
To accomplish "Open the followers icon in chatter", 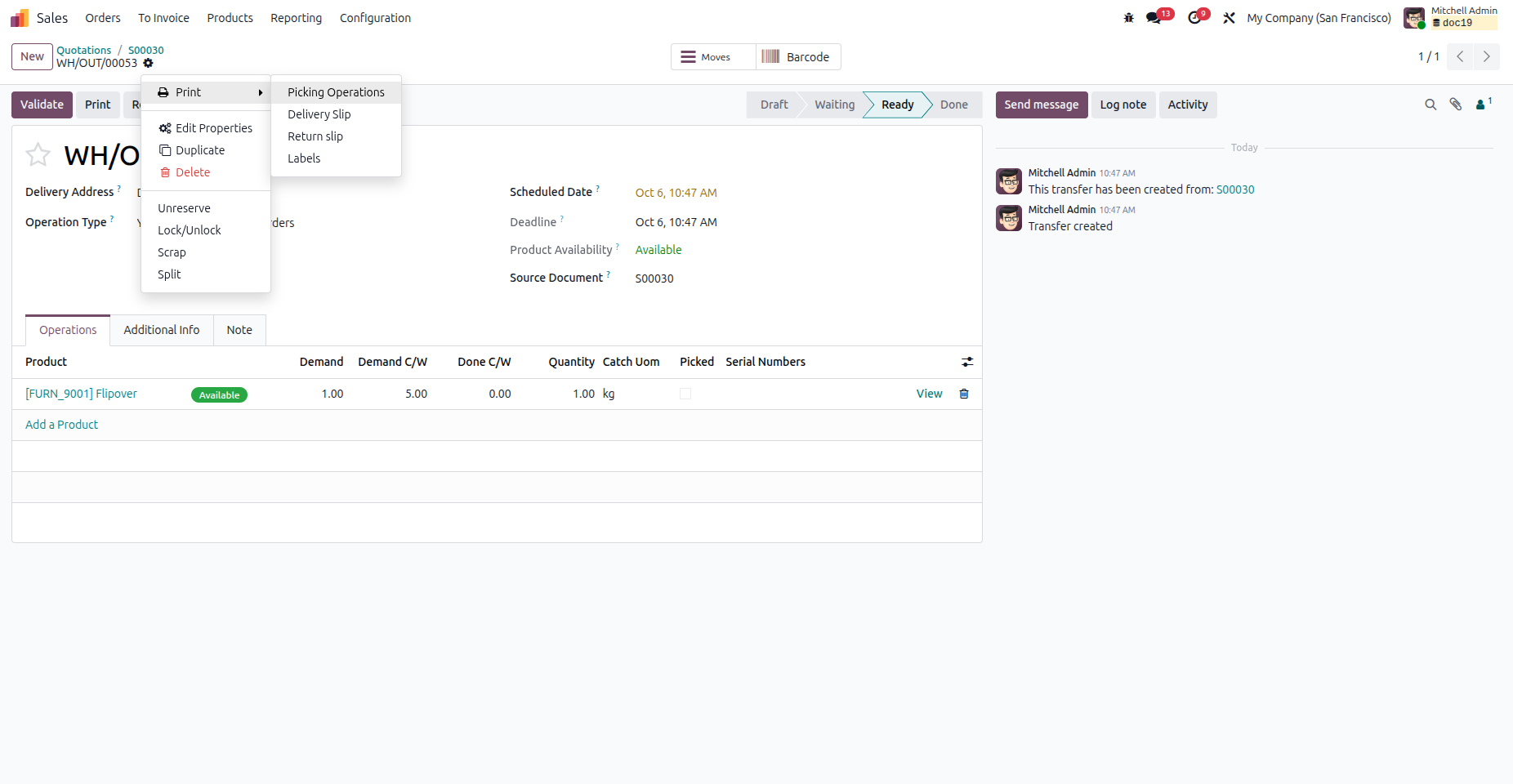I will pyautogui.click(x=1484, y=104).
